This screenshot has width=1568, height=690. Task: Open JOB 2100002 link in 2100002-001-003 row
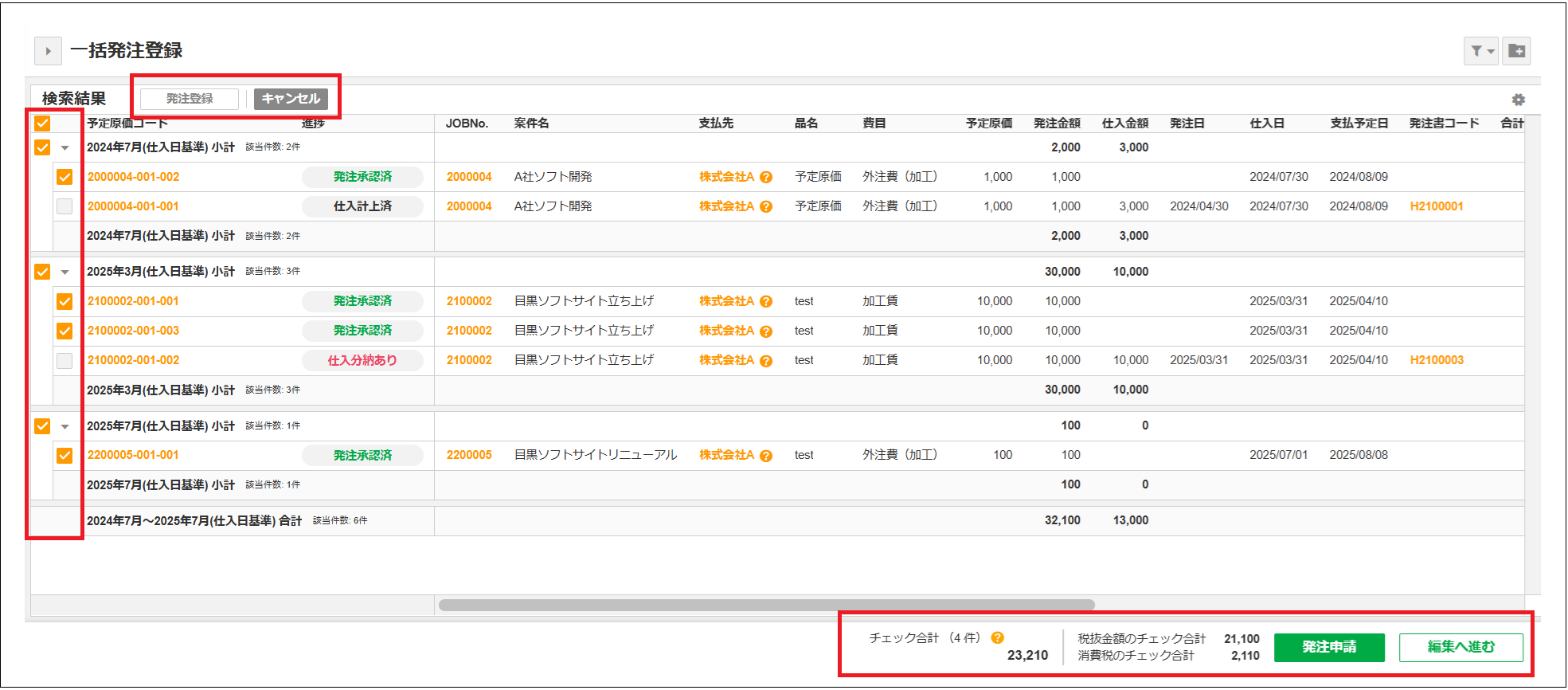(469, 331)
